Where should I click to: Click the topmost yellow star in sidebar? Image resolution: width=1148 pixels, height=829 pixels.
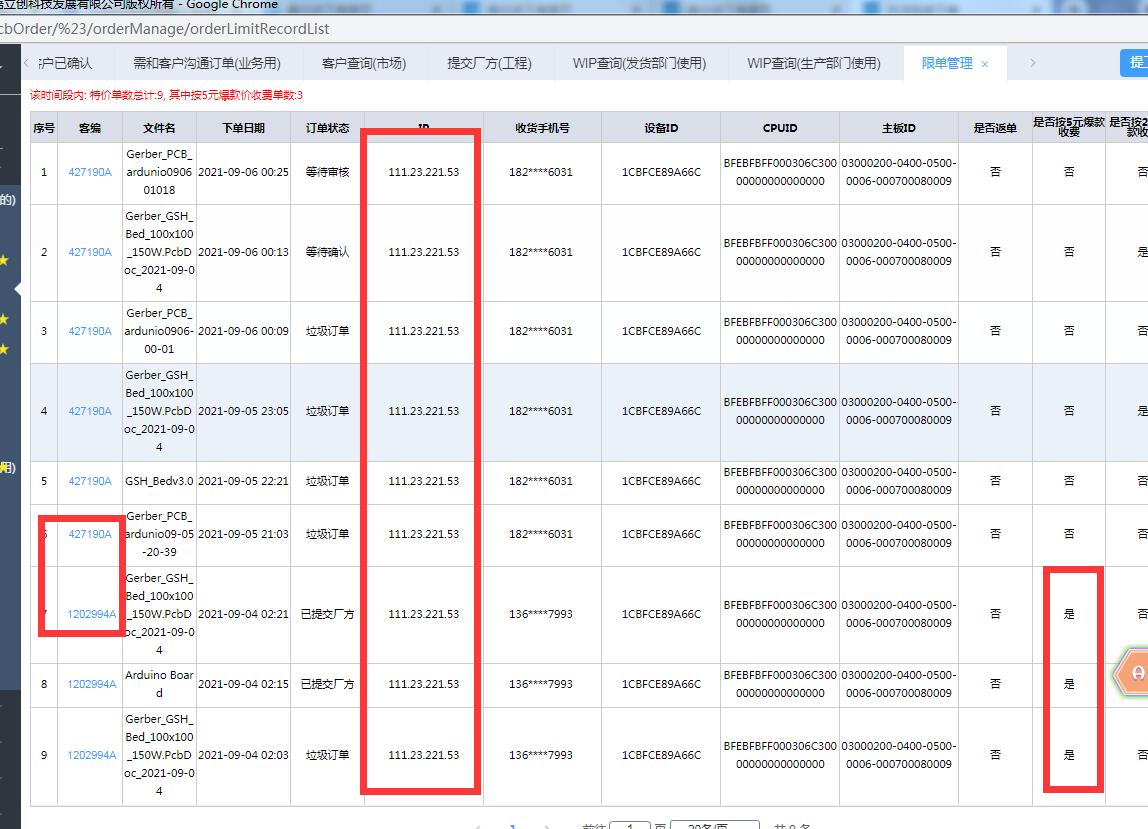(5, 260)
